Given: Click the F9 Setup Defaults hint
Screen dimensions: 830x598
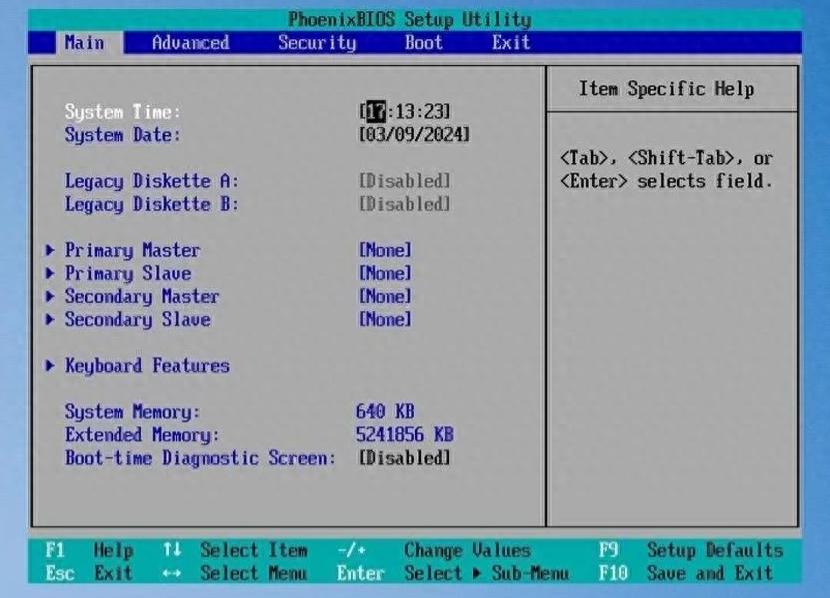Looking at the screenshot, I should [691, 550].
